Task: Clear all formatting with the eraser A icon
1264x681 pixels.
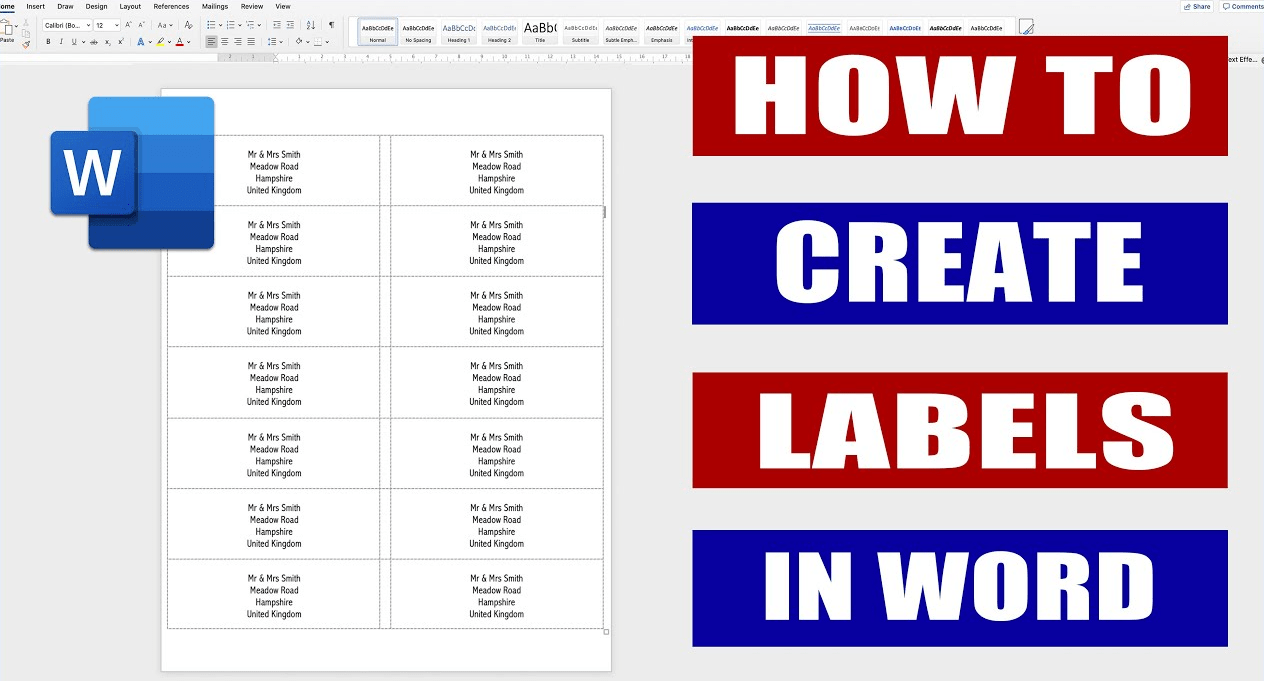Action: pos(188,25)
